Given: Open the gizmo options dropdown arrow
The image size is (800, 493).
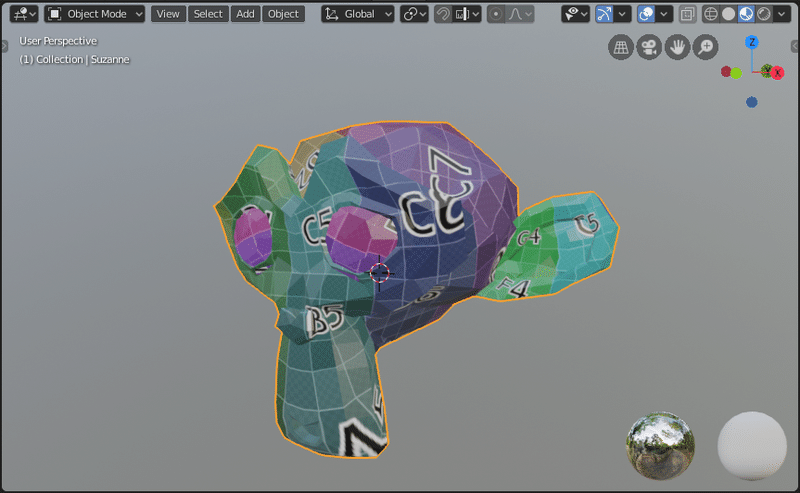Looking at the screenshot, I should click(x=622, y=14).
